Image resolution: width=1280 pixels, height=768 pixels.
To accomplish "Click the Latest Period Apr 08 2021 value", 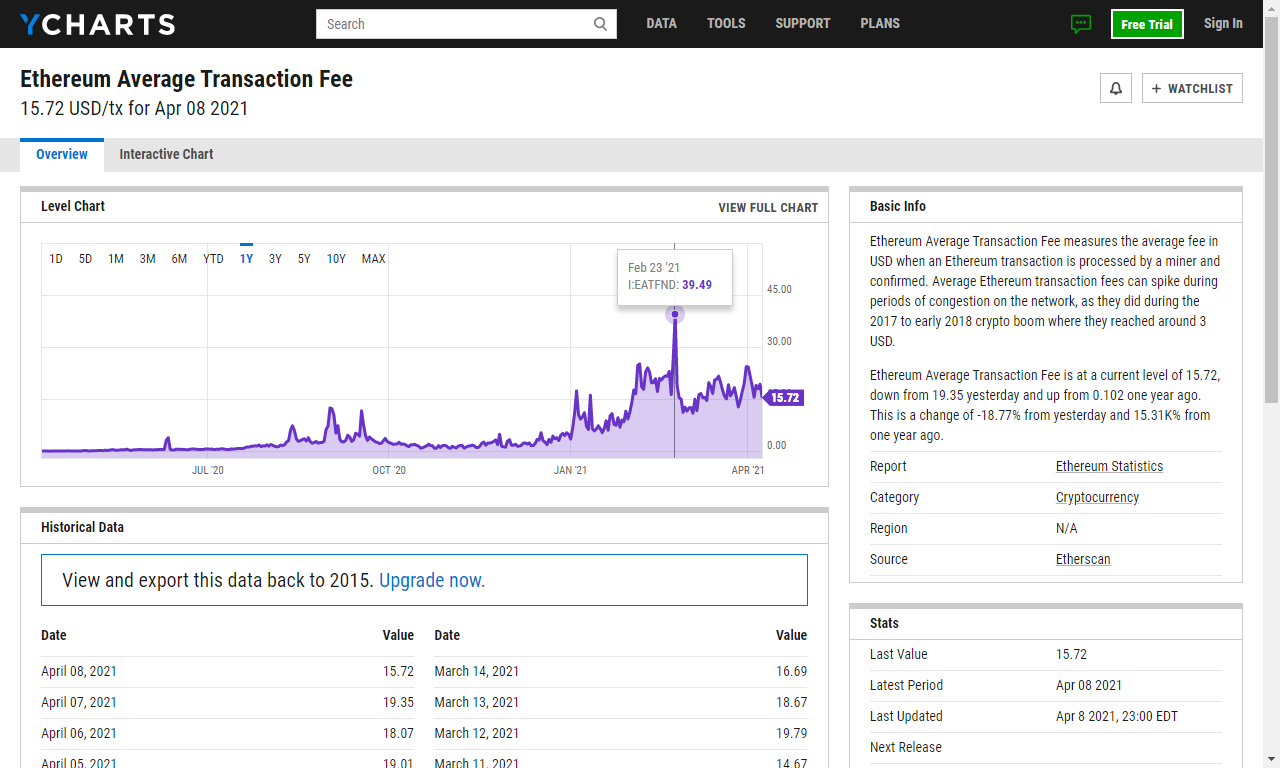I will coord(1089,686).
